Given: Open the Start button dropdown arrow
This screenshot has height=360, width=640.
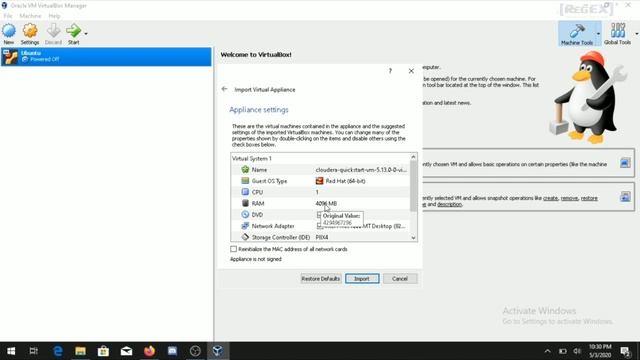Looking at the screenshot, I should pos(86,34).
